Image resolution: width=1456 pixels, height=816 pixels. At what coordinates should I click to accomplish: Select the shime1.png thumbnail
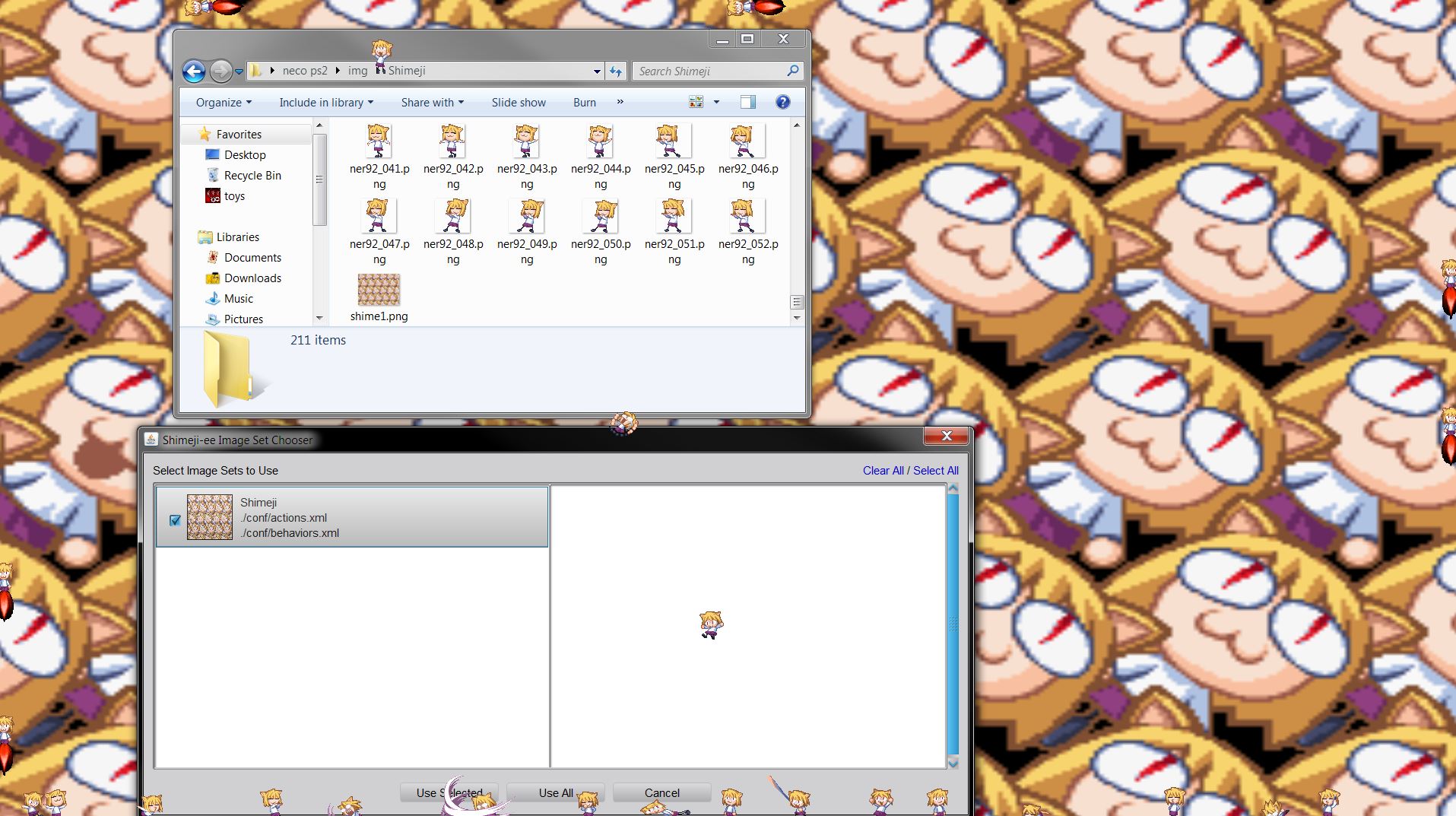[x=379, y=290]
